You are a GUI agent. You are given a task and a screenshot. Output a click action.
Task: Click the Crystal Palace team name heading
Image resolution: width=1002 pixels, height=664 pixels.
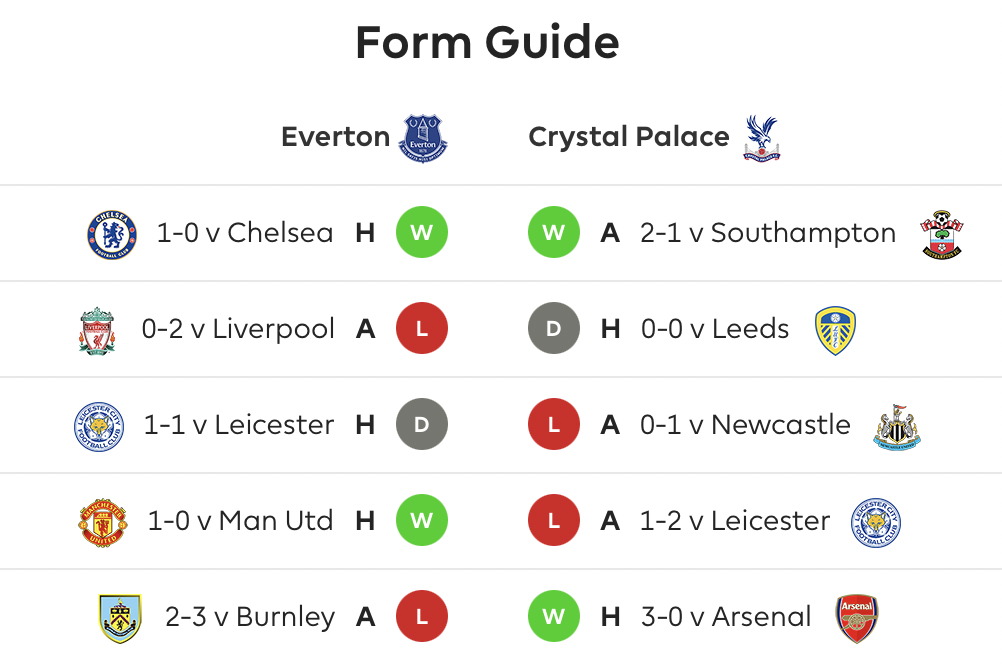pyautogui.click(x=629, y=137)
